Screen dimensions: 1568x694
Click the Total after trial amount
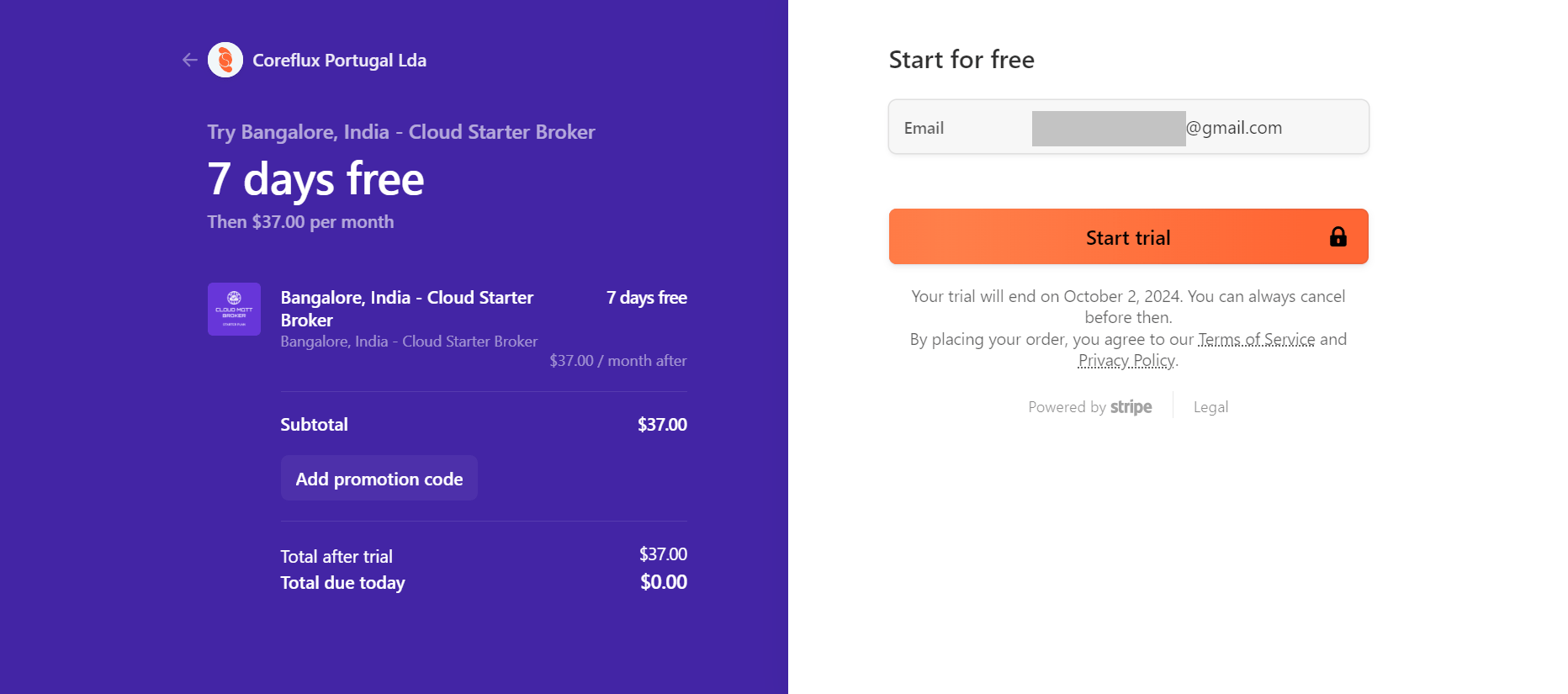(x=663, y=554)
